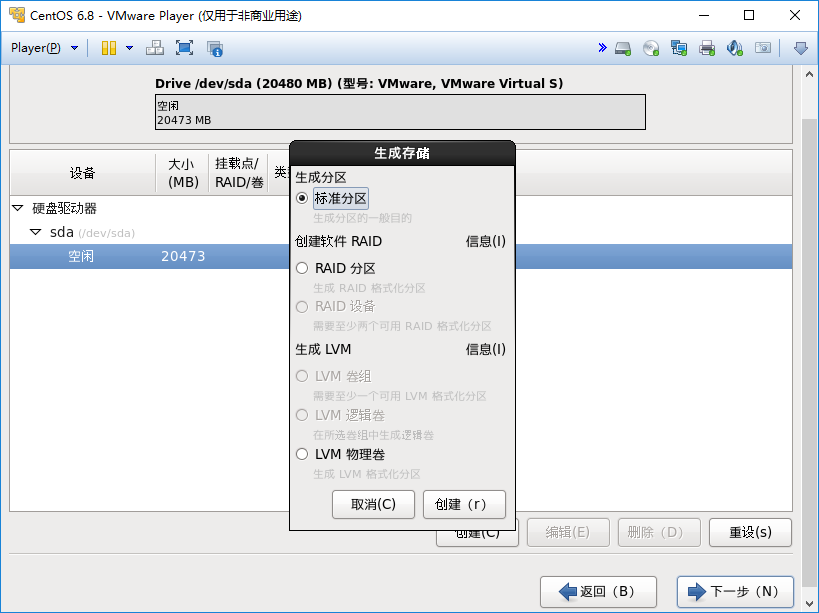Show more devices chevron
Screen dimensions: 819x613
click(x=602, y=48)
